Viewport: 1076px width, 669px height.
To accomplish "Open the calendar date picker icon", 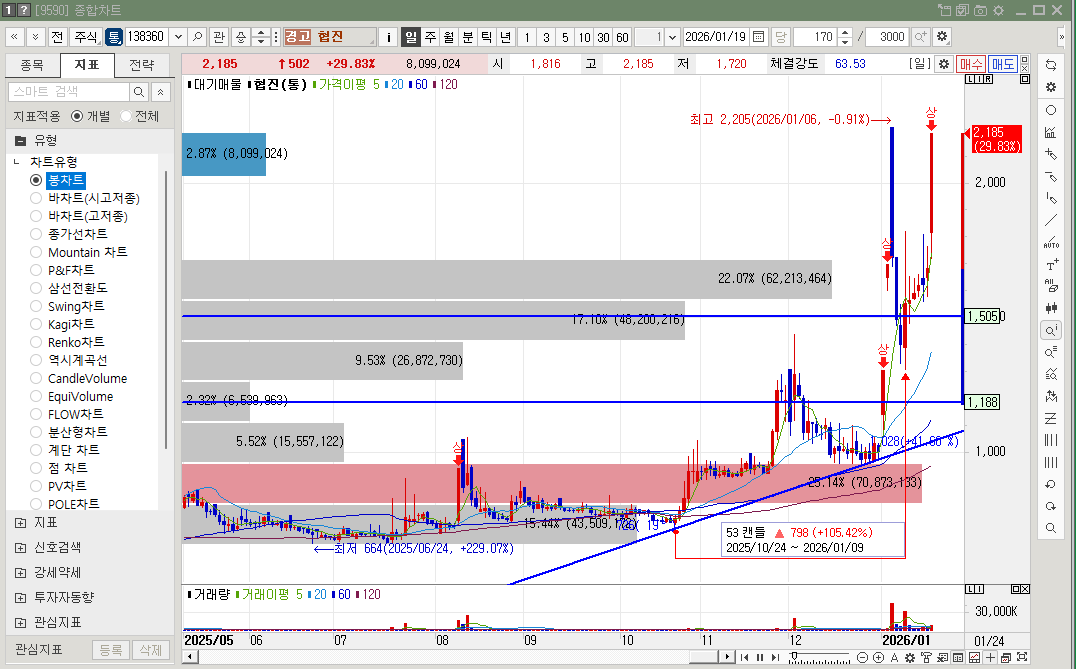I will click(758, 37).
